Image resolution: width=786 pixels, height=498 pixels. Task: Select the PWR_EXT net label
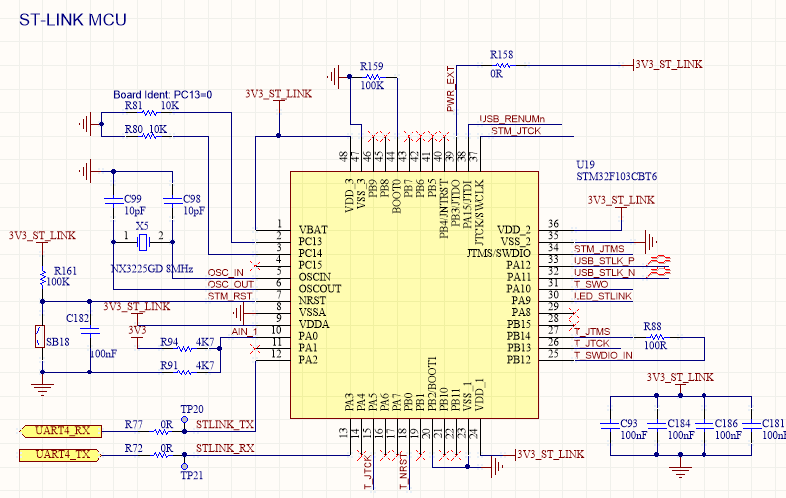click(x=450, y=89)
